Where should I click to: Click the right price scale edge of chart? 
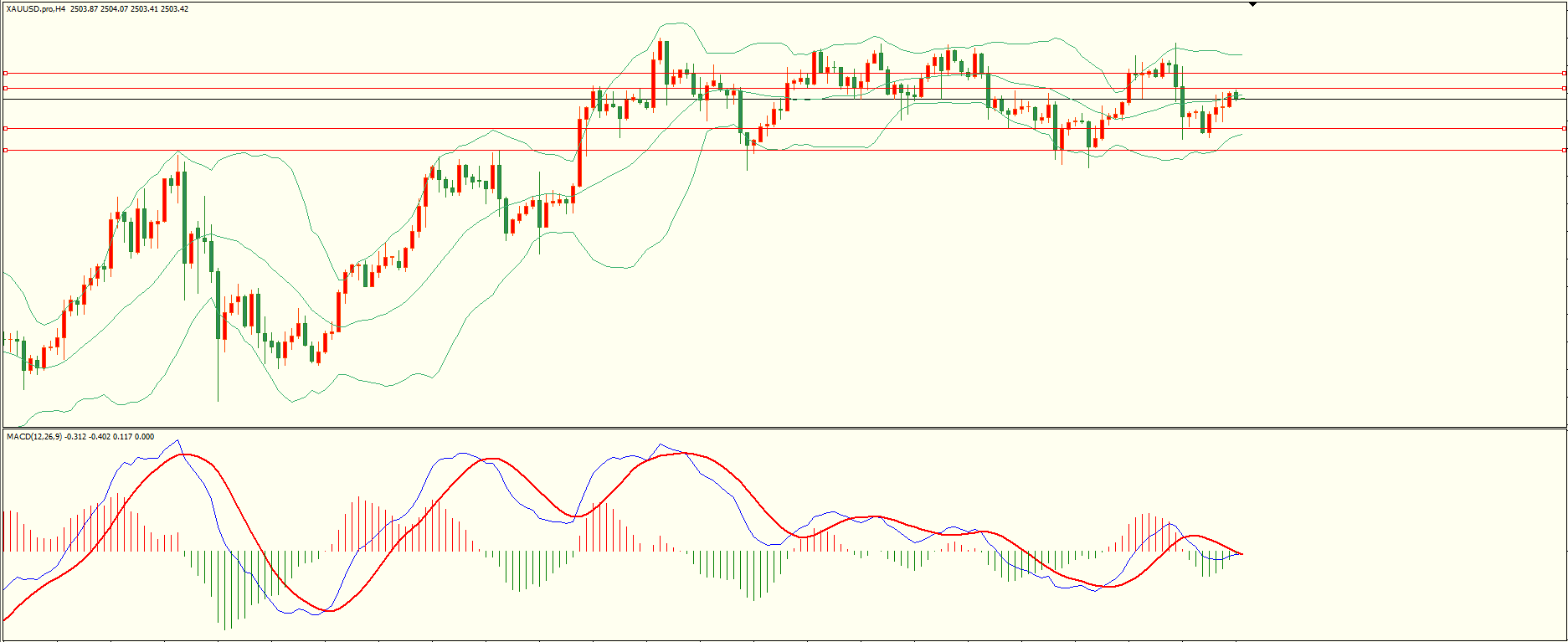pyautogui.click(x=1565, y=251)
